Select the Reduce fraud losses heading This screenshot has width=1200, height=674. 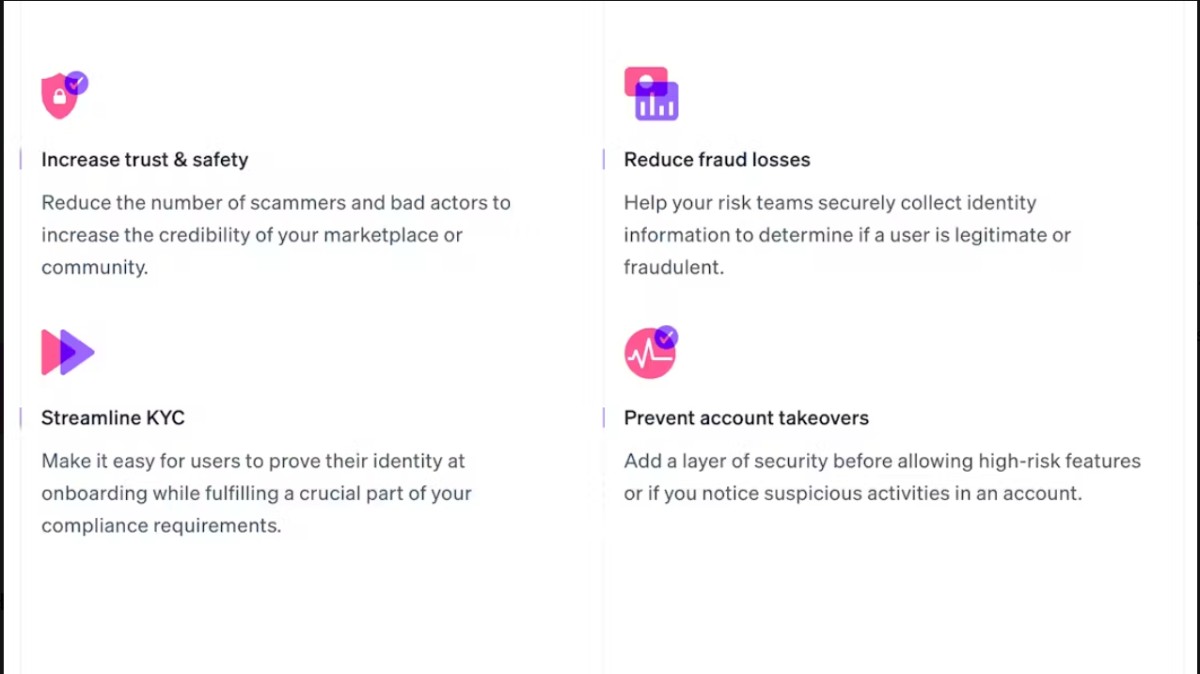(x=717, y=160)
